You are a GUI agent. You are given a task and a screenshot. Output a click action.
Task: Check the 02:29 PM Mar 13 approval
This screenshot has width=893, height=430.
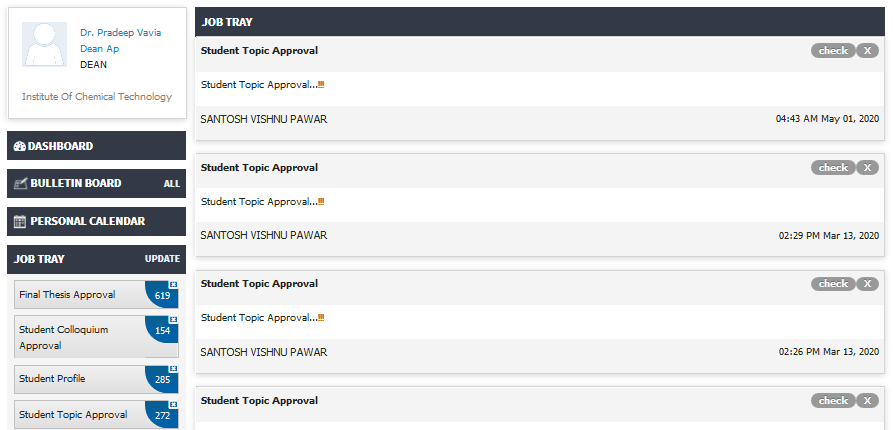pyautogui.click(x=833, y=167)
